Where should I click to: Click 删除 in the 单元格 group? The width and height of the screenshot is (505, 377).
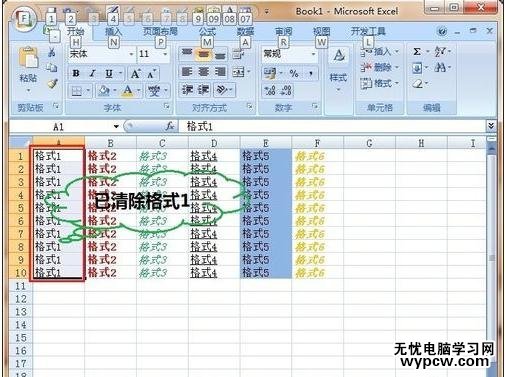[x=380, y=68]
